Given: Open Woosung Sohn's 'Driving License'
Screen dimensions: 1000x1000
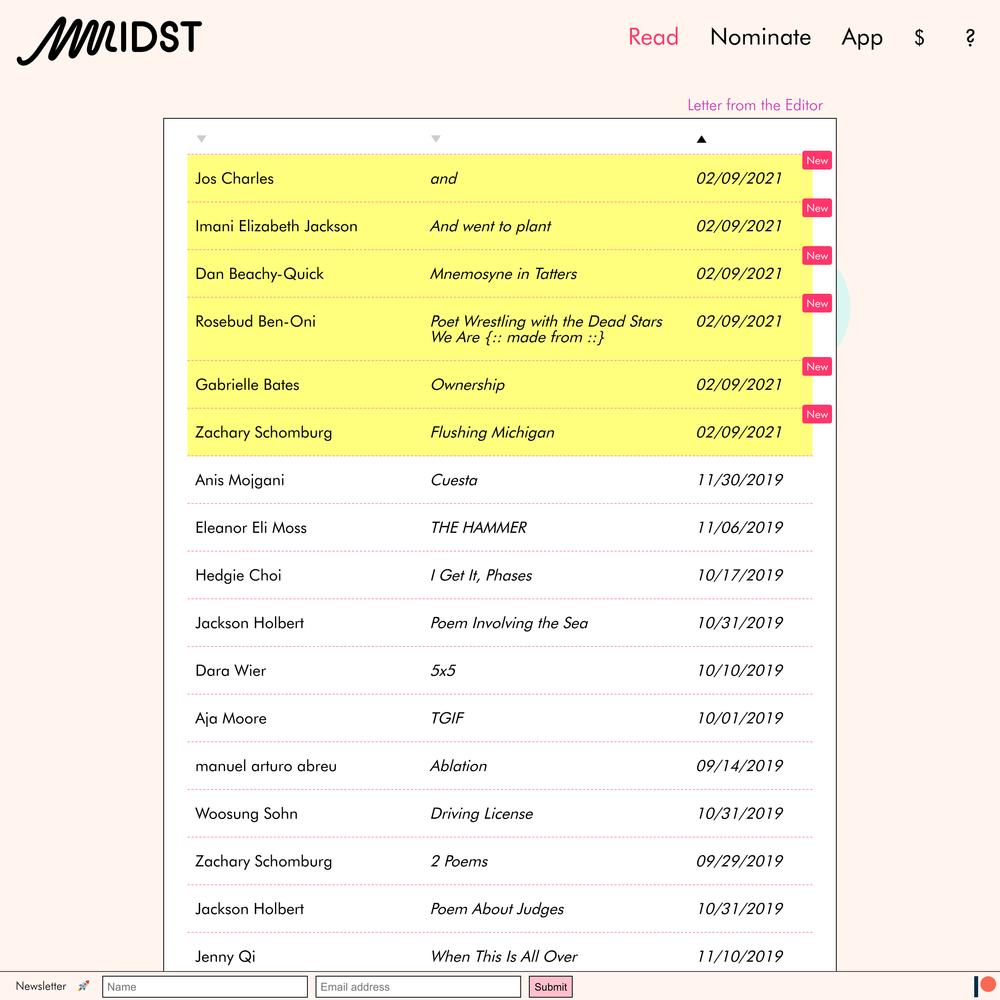Looking at the screenshot, I should pos(482,814).
